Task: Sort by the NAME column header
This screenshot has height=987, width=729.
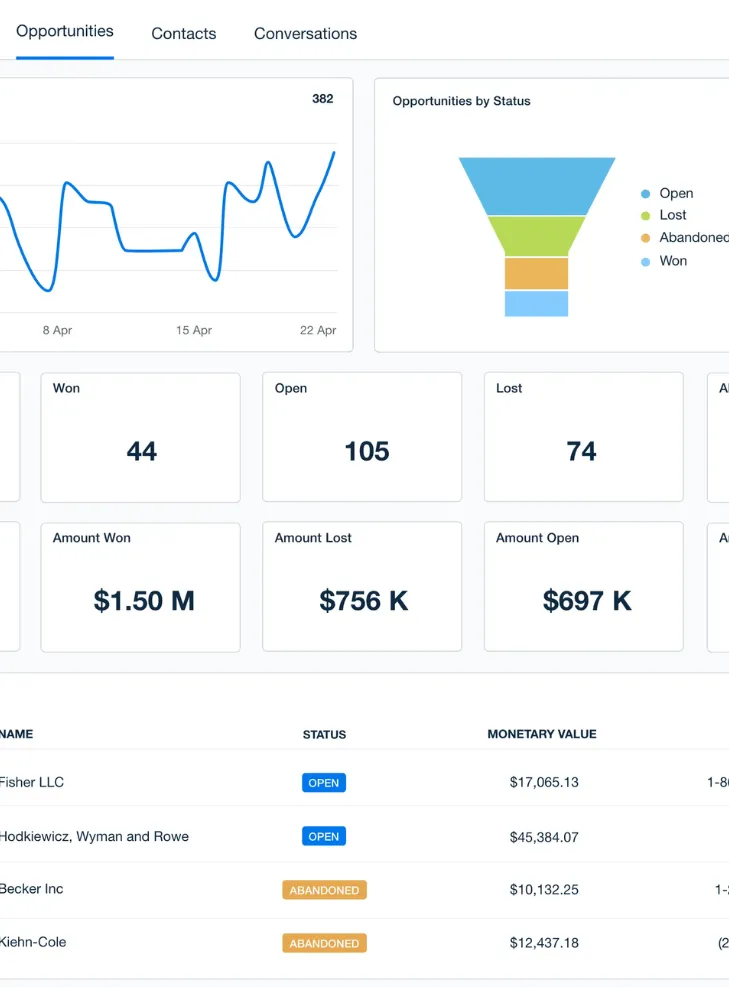Action: click(16, 734)
